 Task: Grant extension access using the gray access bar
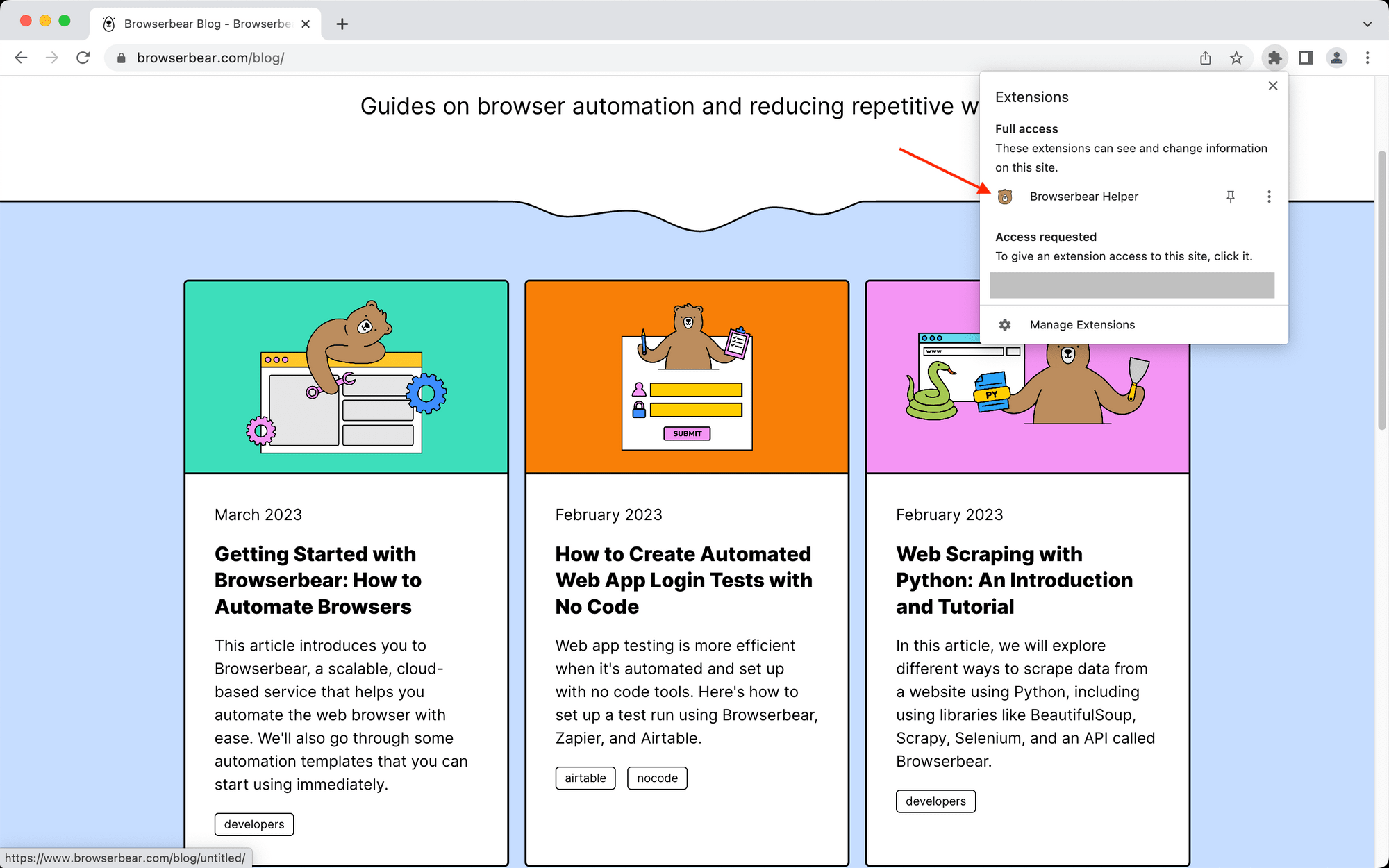[1132, 285]
